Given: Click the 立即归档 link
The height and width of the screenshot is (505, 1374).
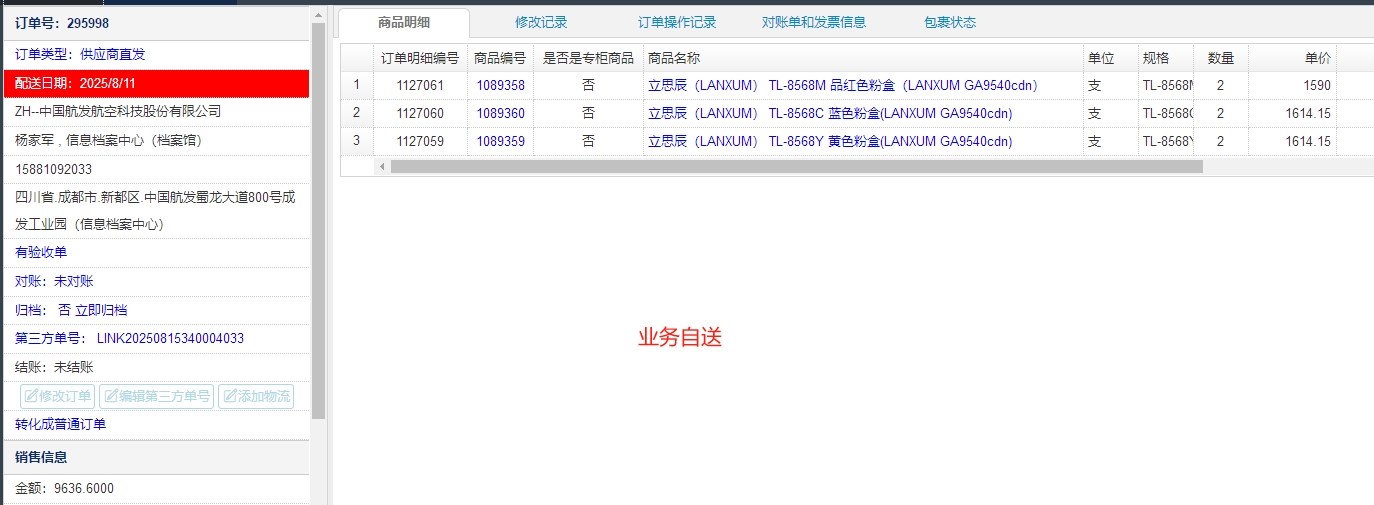Looking at the screenshot, I should point(101,310).
